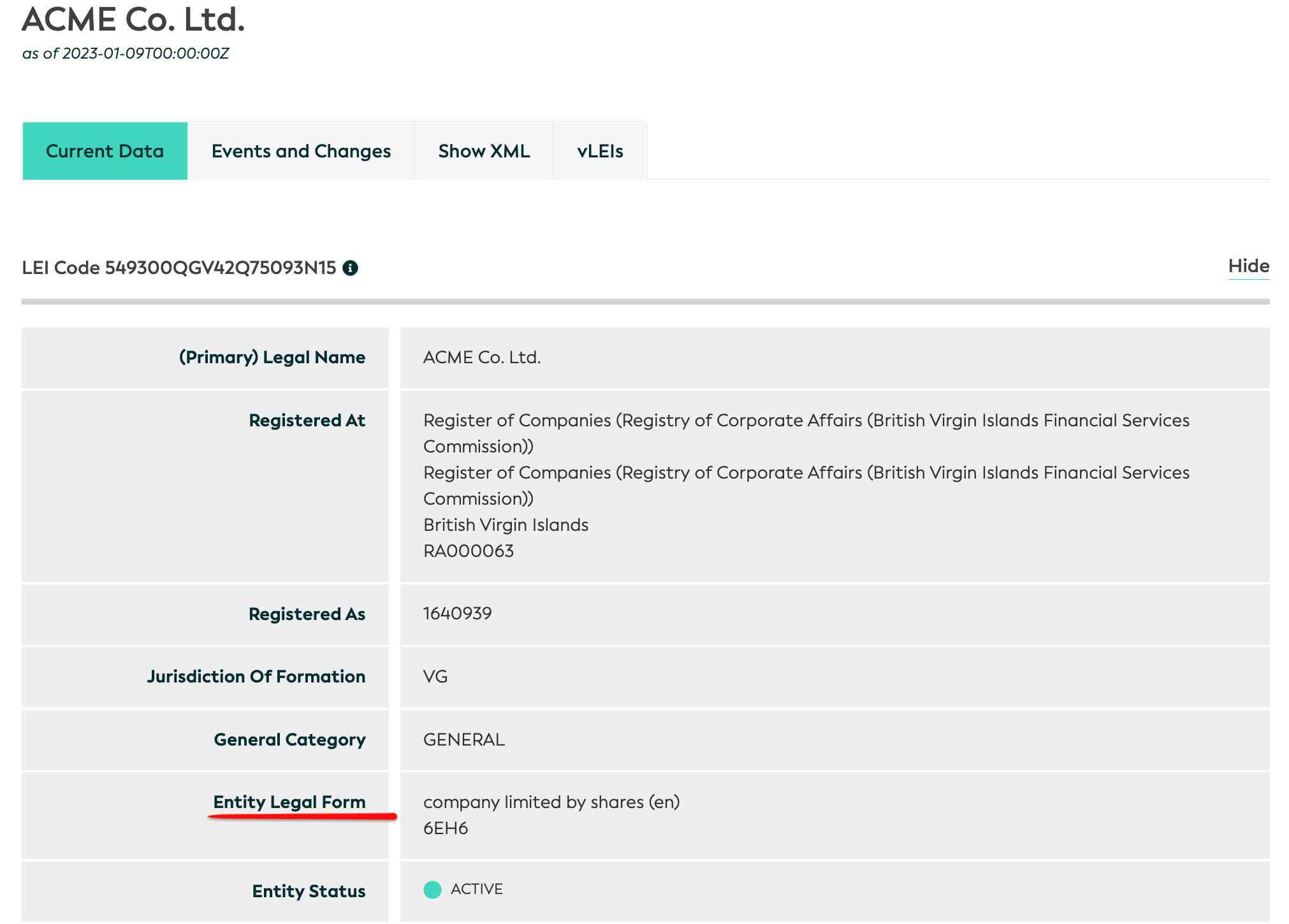Click the GENERAL category value
Viewport: 1289px width, 924px height.
coord(464,740)
